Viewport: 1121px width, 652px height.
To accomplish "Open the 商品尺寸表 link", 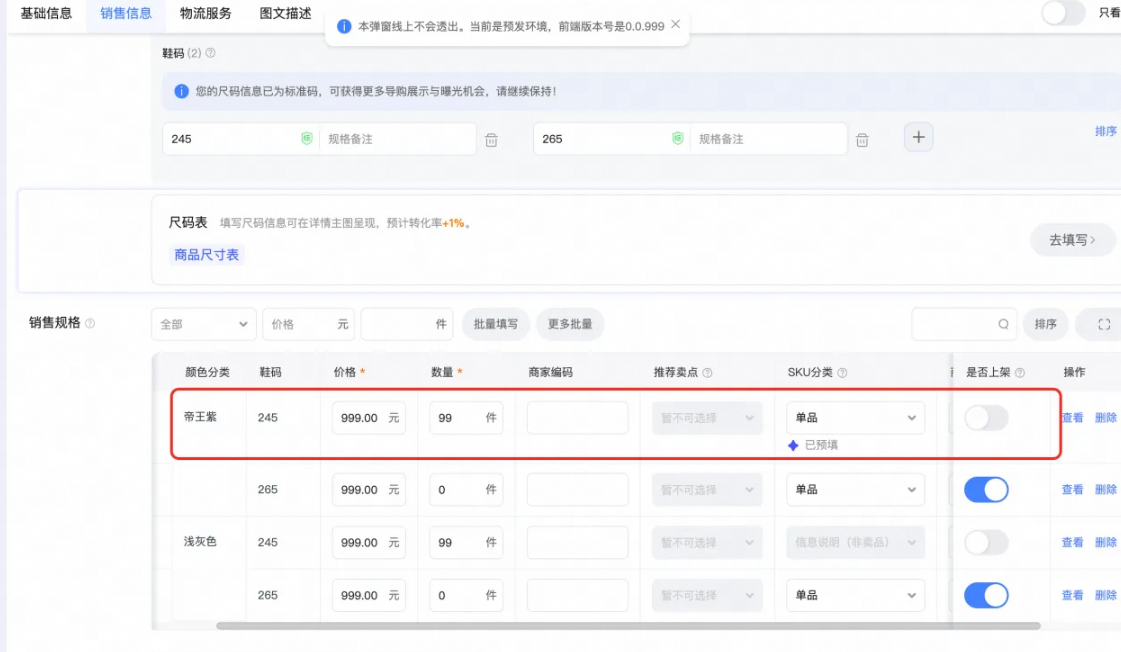I will click(x=207, y=255).
